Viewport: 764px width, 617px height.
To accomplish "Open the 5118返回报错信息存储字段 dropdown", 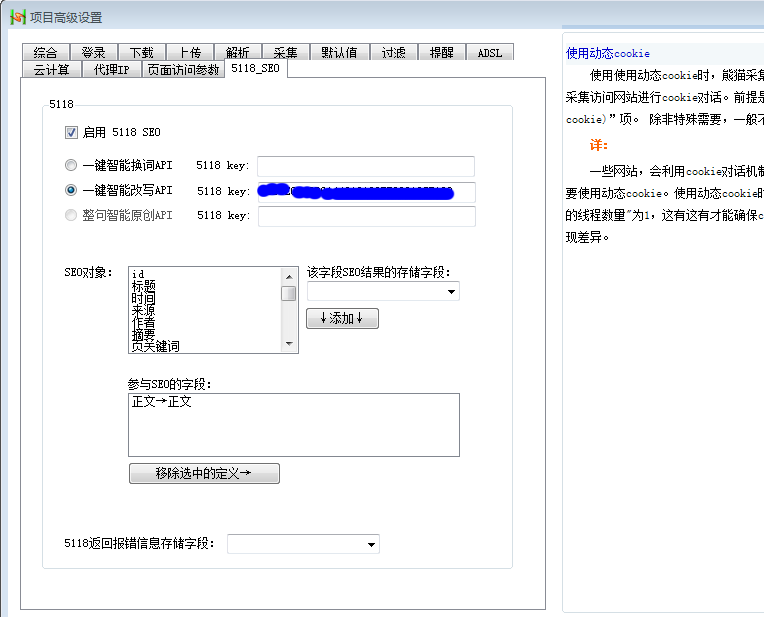I will pos(303,544).
